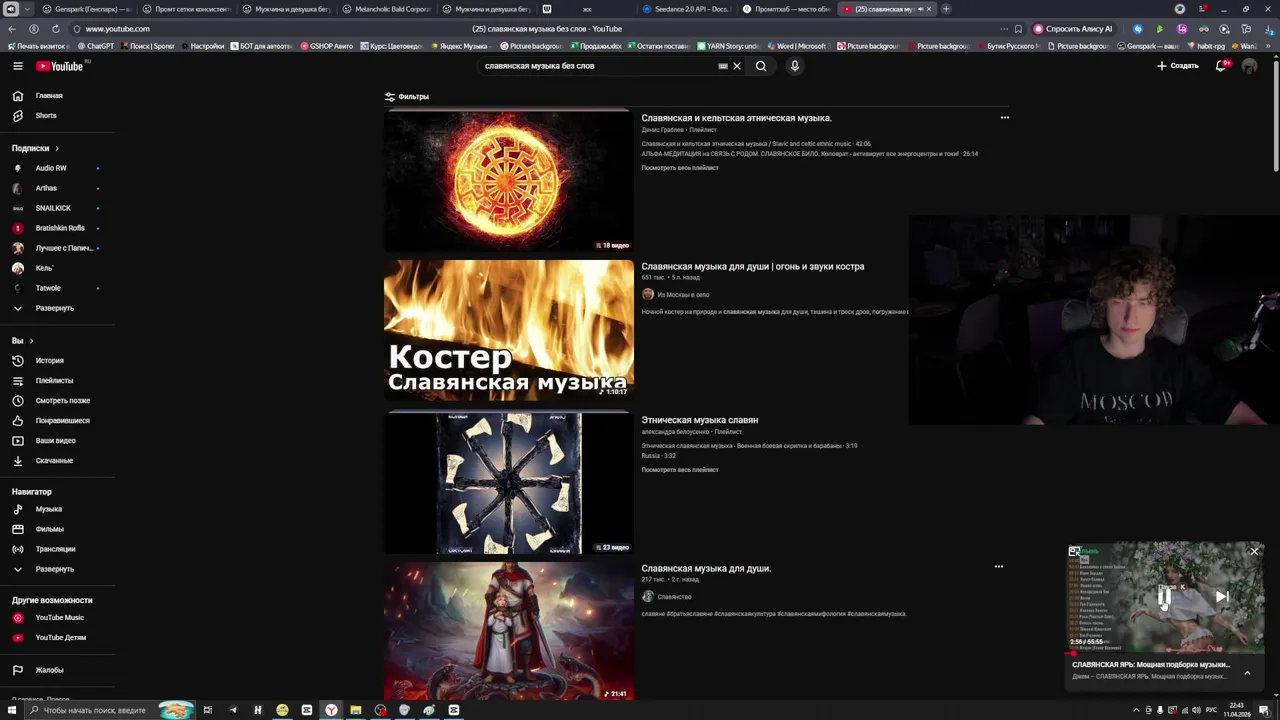Click Спросить Алису AI button
This screenshot has width=1280, height=720.
1073,29
